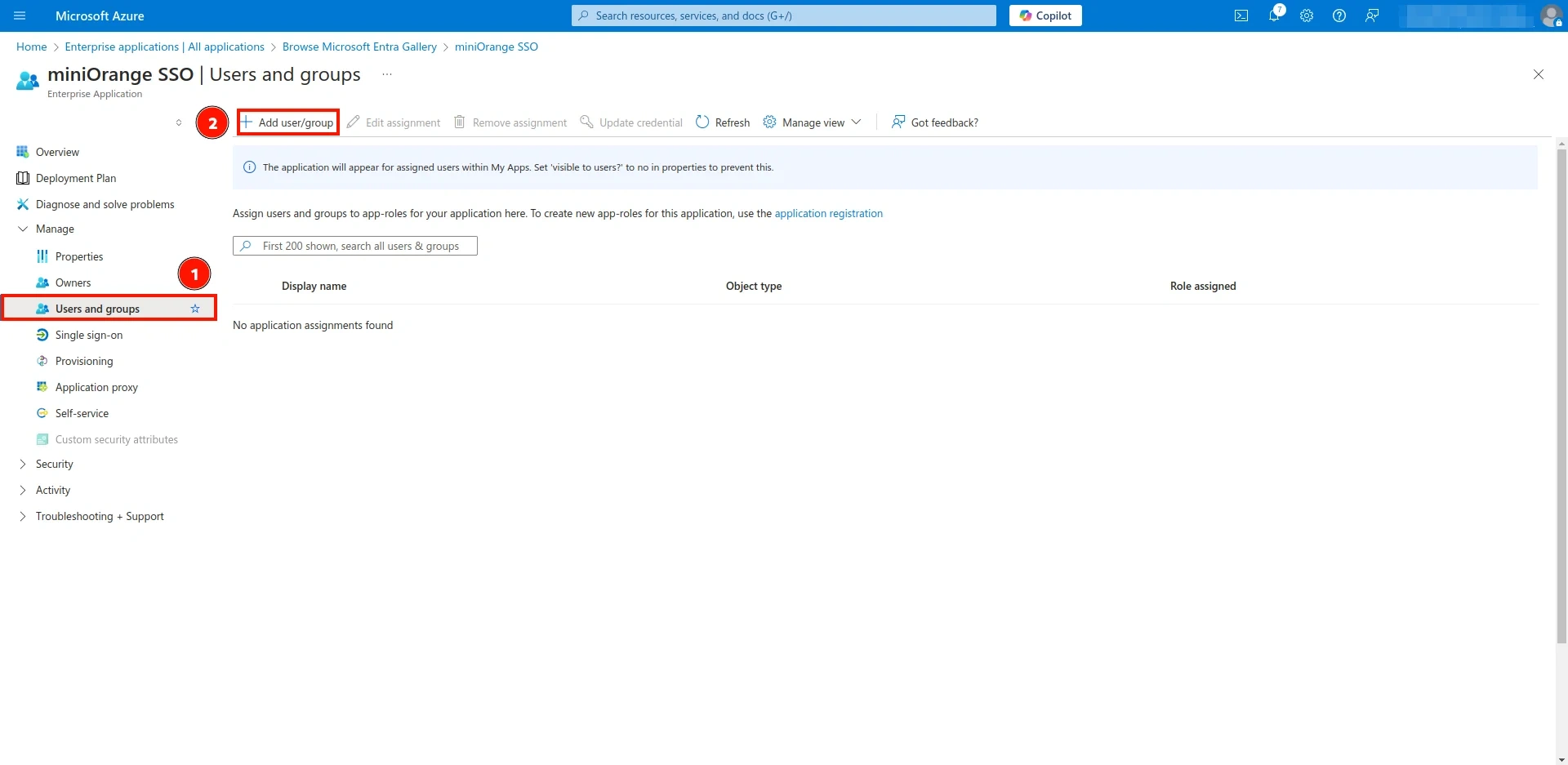Click Refresh to reload the assignment list
The width and height of the screenshot is (1568, 765).
pyautogui.click(x=722, y=122)
